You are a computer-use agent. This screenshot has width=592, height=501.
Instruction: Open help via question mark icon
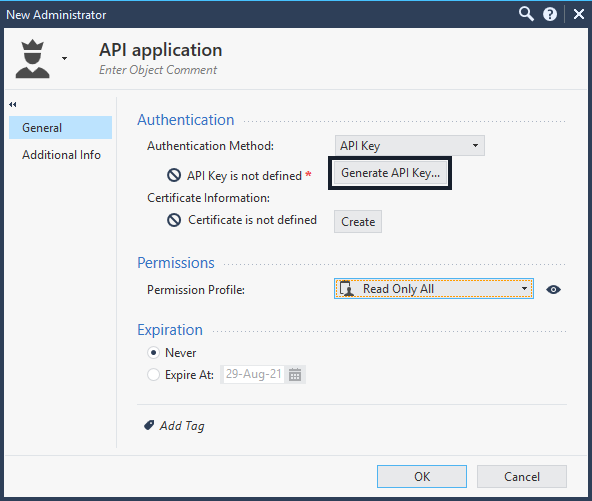550,14
